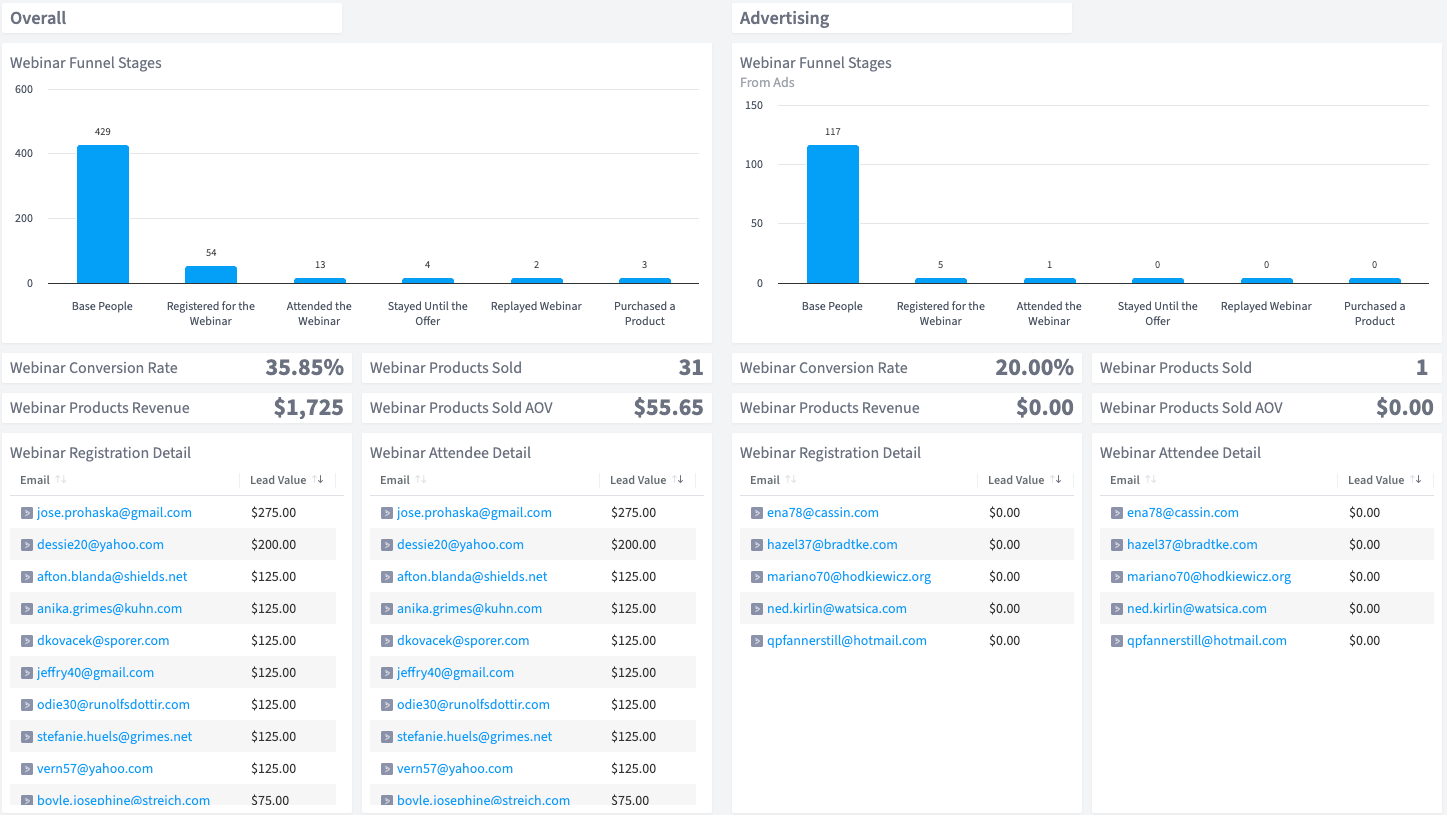Click the 117 Base People bar in Advertising chart
This screenshot has width=1447, height=815.
coord(833,214)
